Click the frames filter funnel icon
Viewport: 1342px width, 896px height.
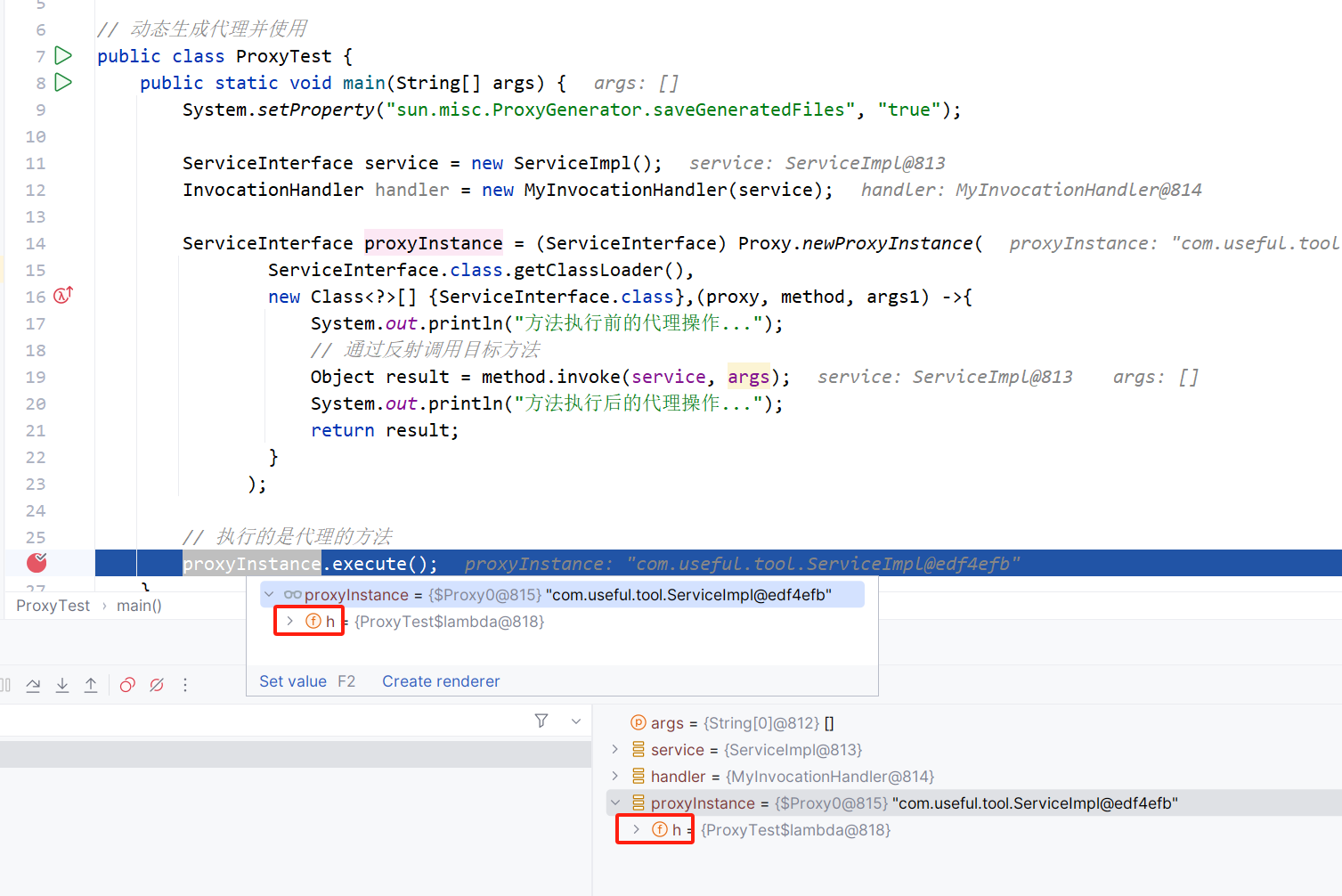click(541, 721)
